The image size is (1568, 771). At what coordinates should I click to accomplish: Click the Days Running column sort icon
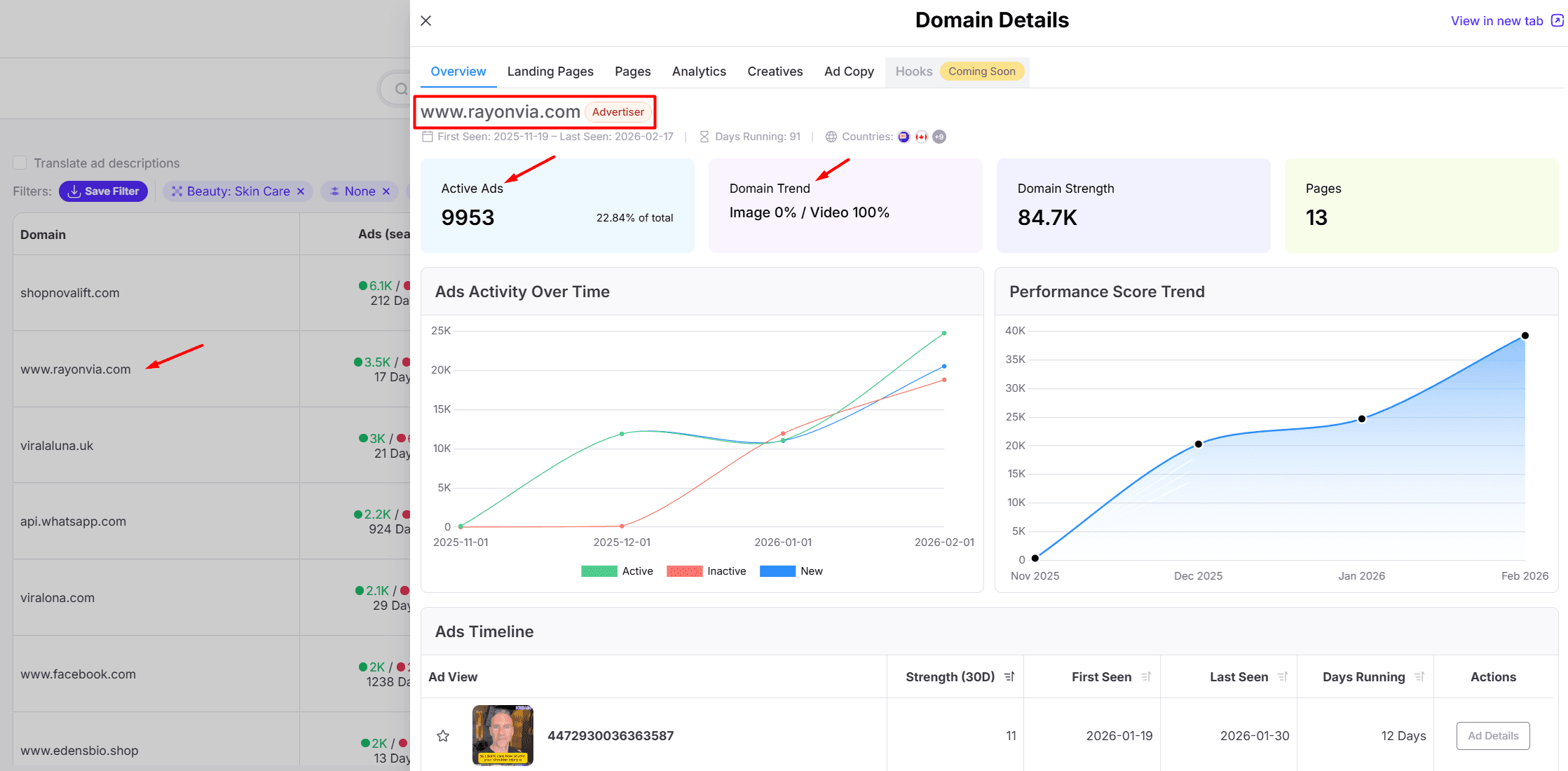tap(1419, 677)
